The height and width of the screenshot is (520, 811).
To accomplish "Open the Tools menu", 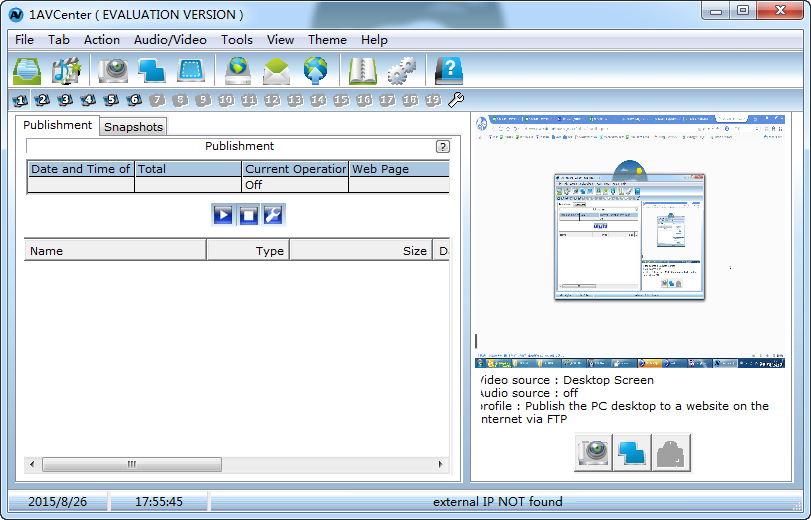I will [x=237, y=40].
